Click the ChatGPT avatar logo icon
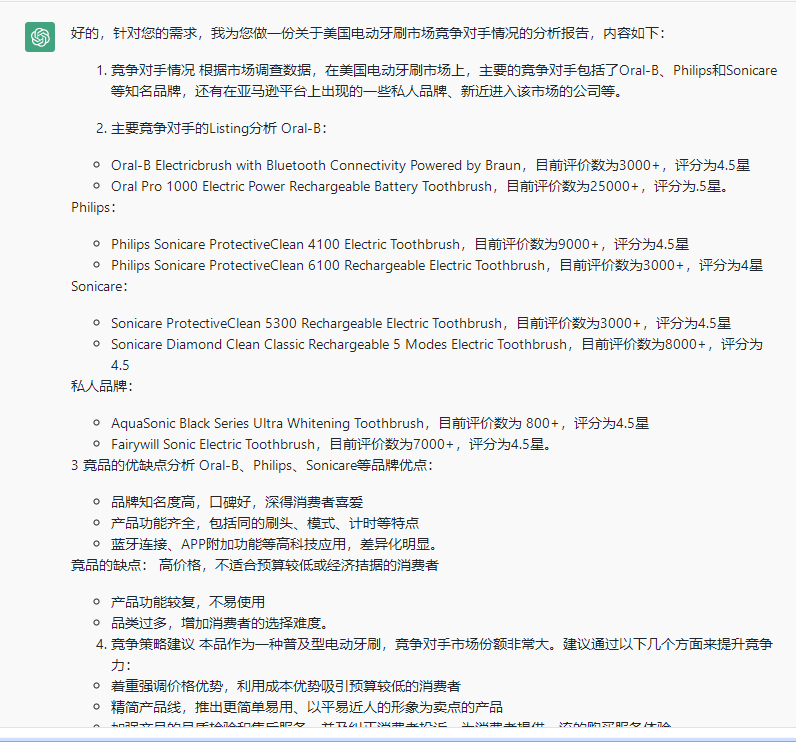The image size is (796, 750). pos(40,37)
